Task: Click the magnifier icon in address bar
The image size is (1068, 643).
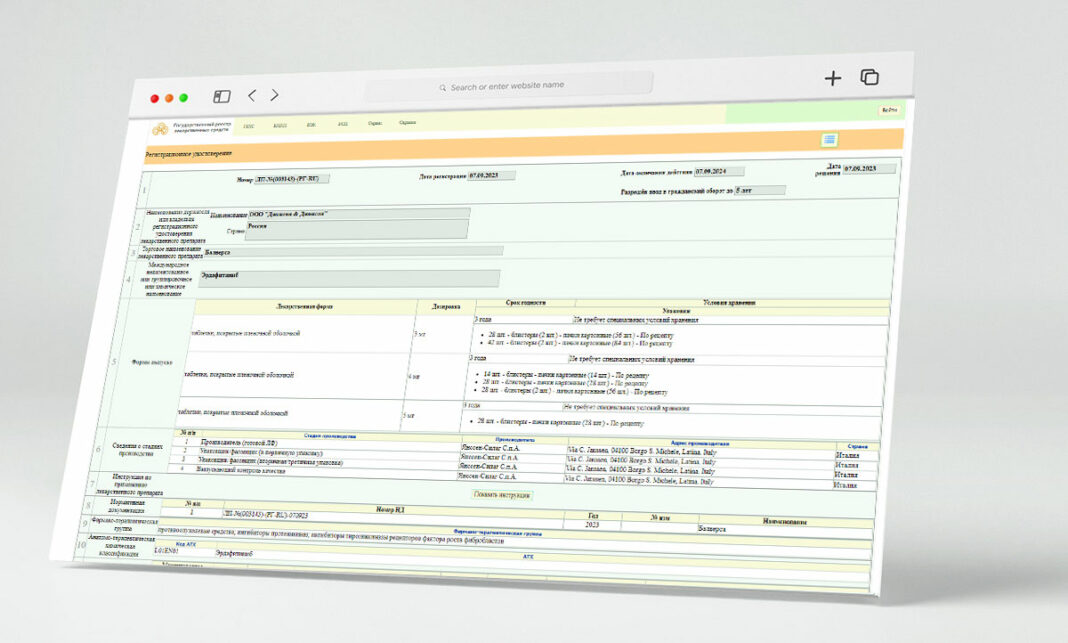Action: pyautogui.click(x=443, y=88)
